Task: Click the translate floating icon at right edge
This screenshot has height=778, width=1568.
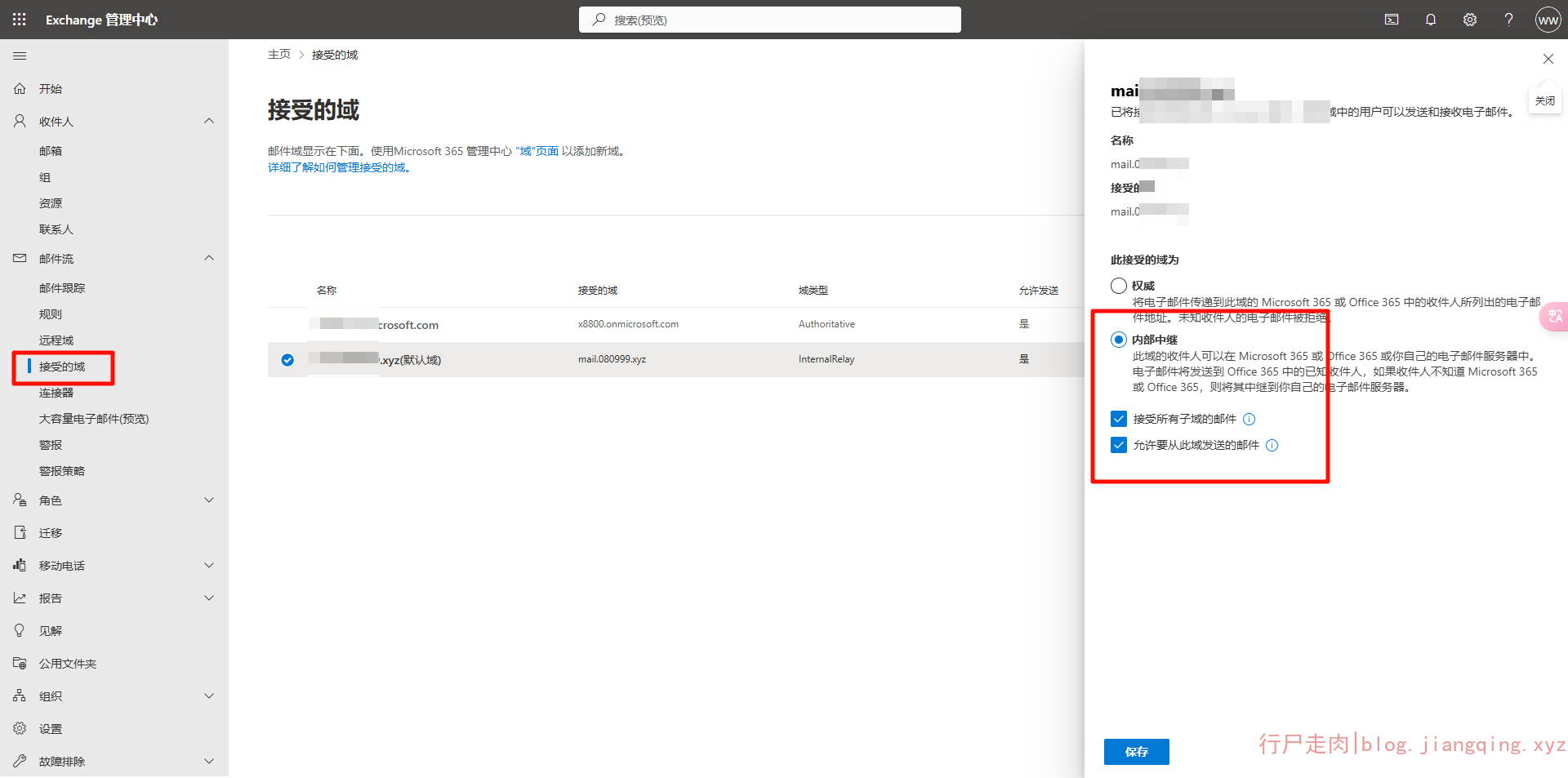Action: 1555,316
